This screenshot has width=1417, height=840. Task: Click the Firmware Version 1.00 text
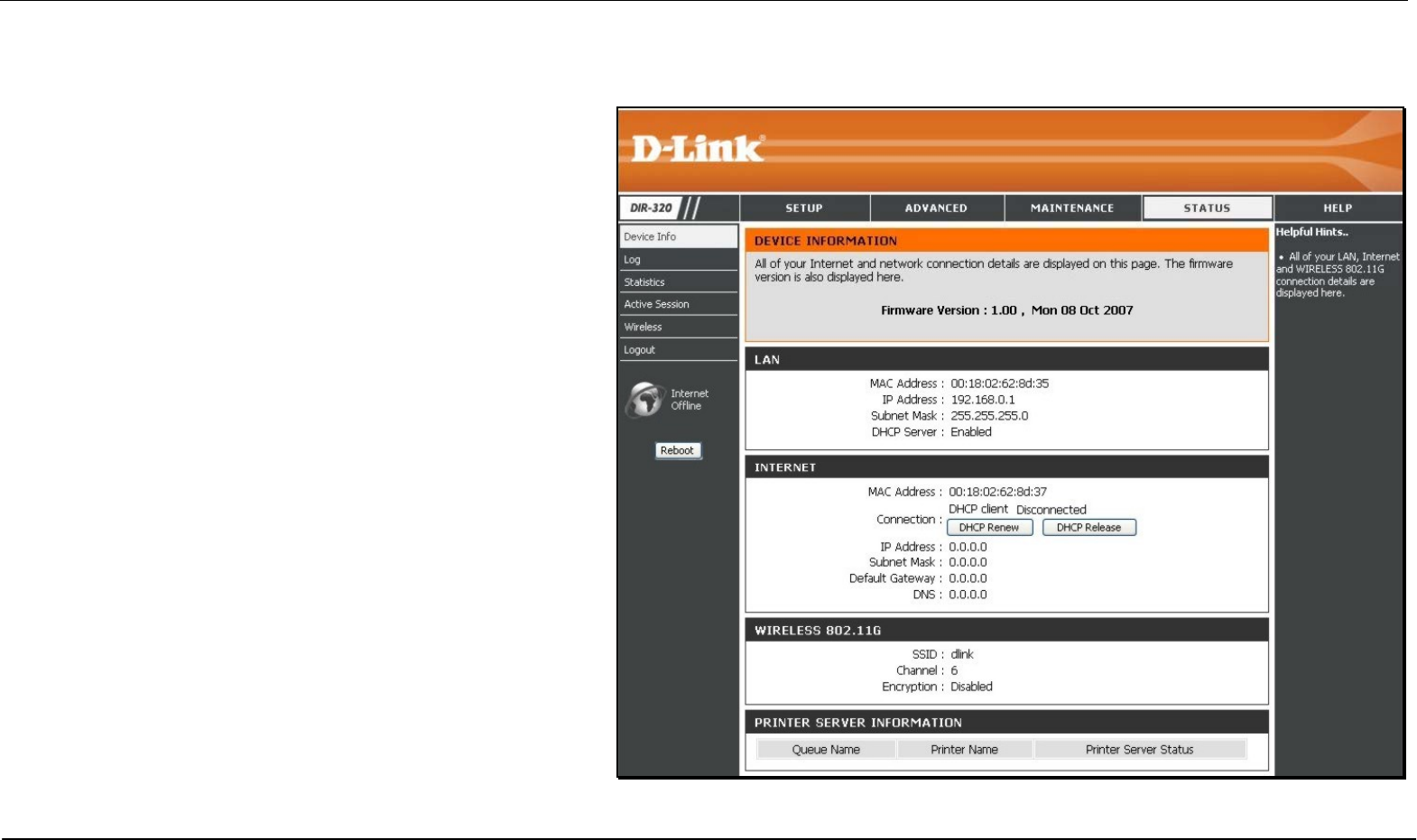coord(1007,310)
